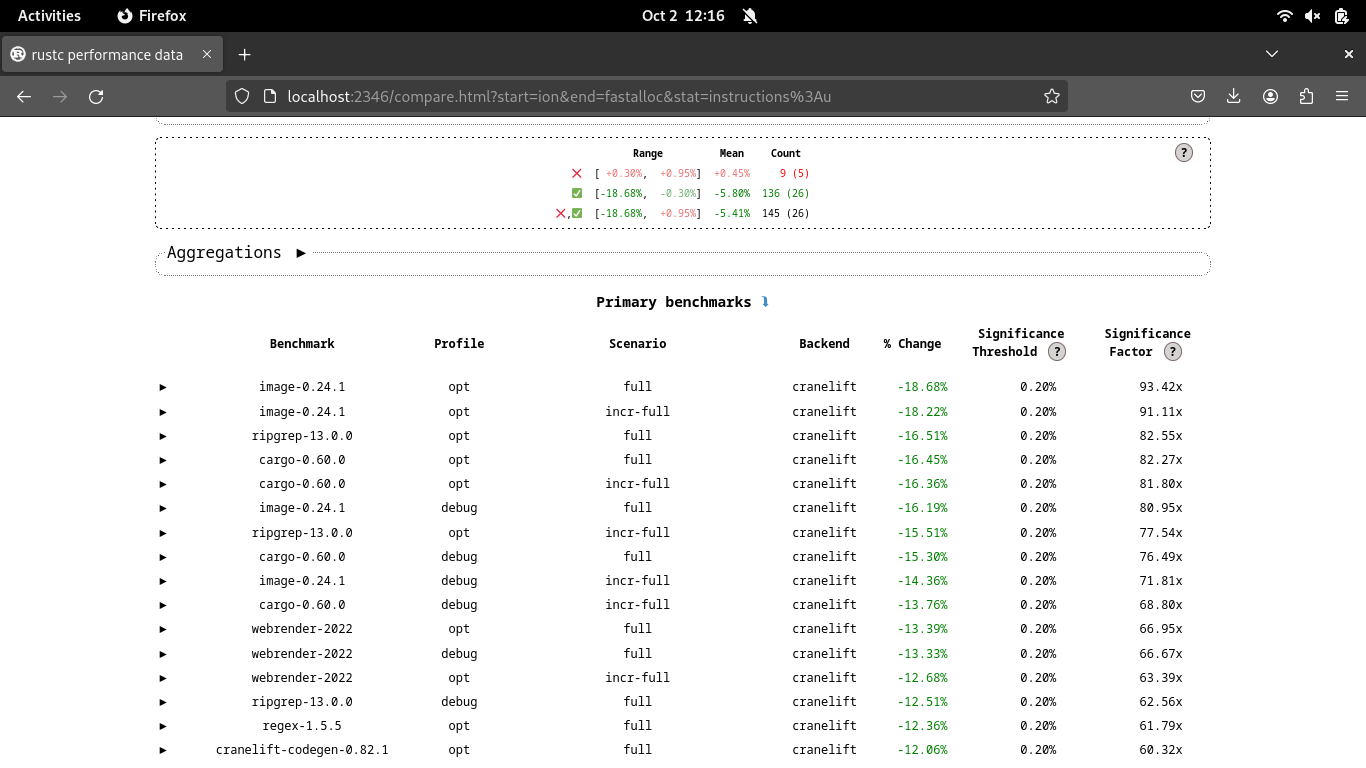The height and width of the screenshot is (768, 1366).
Task: Open the Pocket save icon
Action: pos(1198,96)
